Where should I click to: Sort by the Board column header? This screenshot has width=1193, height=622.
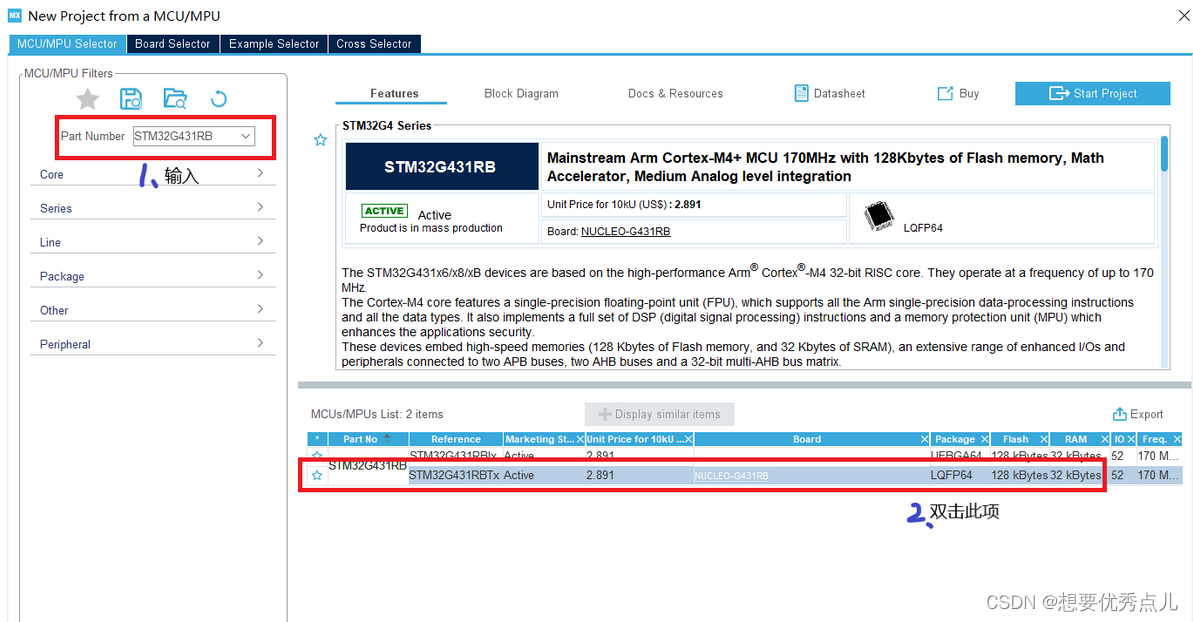[x=806, y=440]
